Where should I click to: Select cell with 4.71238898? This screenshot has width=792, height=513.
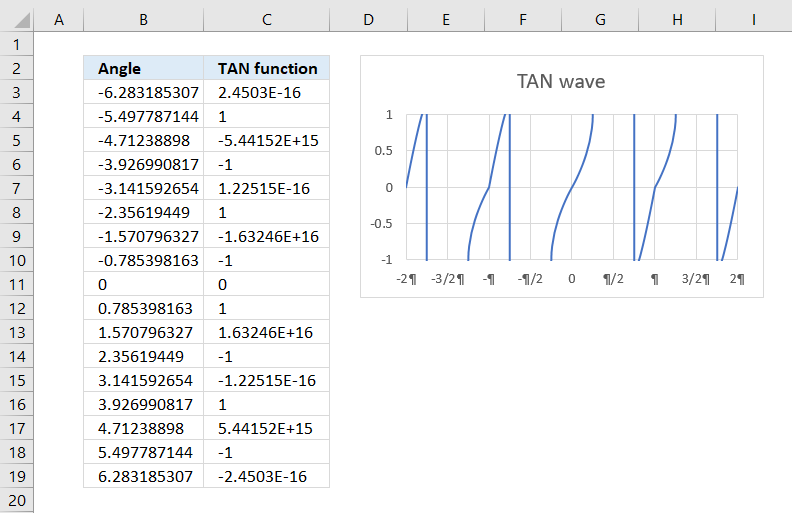[143, 428]
